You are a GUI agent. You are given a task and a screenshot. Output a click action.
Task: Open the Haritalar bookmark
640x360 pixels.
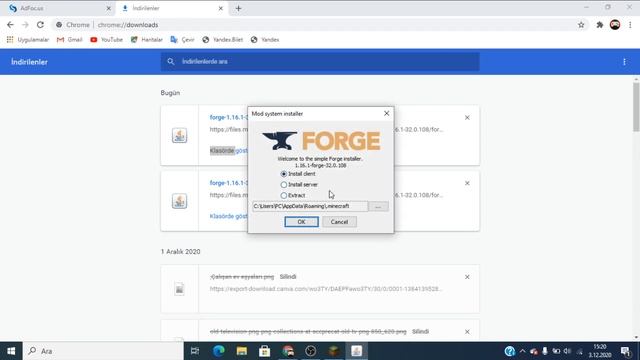147,40
